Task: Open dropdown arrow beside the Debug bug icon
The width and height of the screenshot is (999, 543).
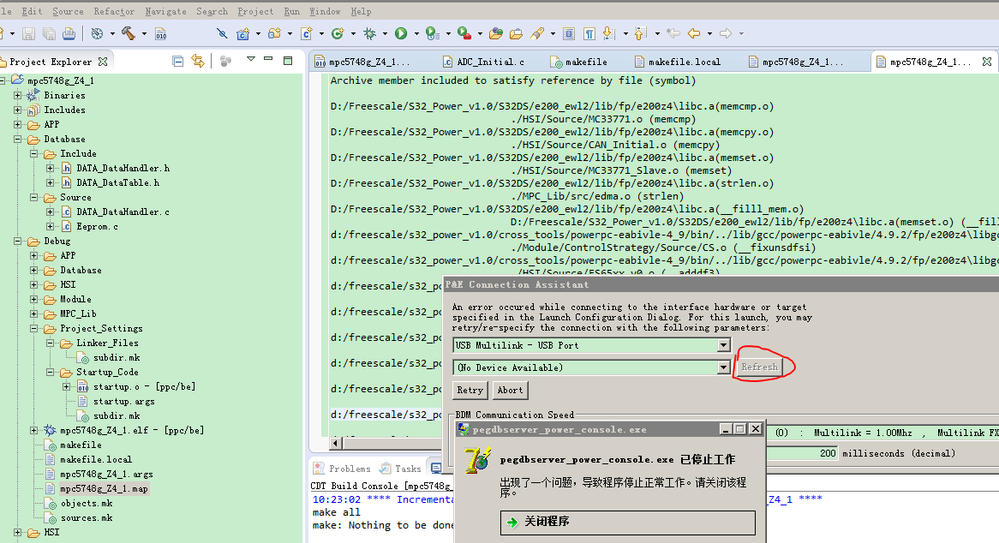Action: click(385, 34)
